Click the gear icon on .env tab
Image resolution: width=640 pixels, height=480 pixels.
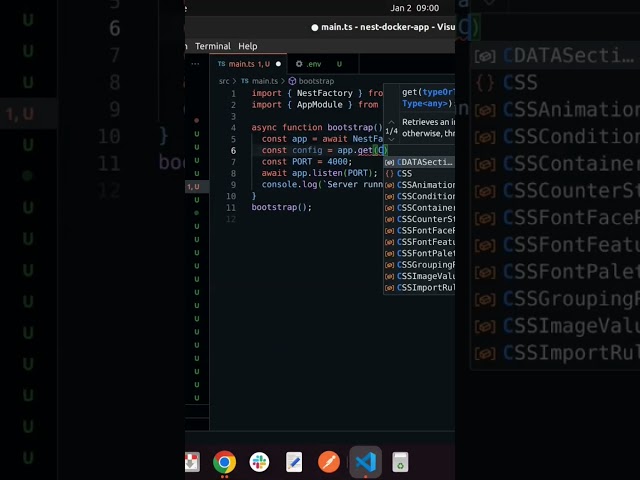pos(299,64)
